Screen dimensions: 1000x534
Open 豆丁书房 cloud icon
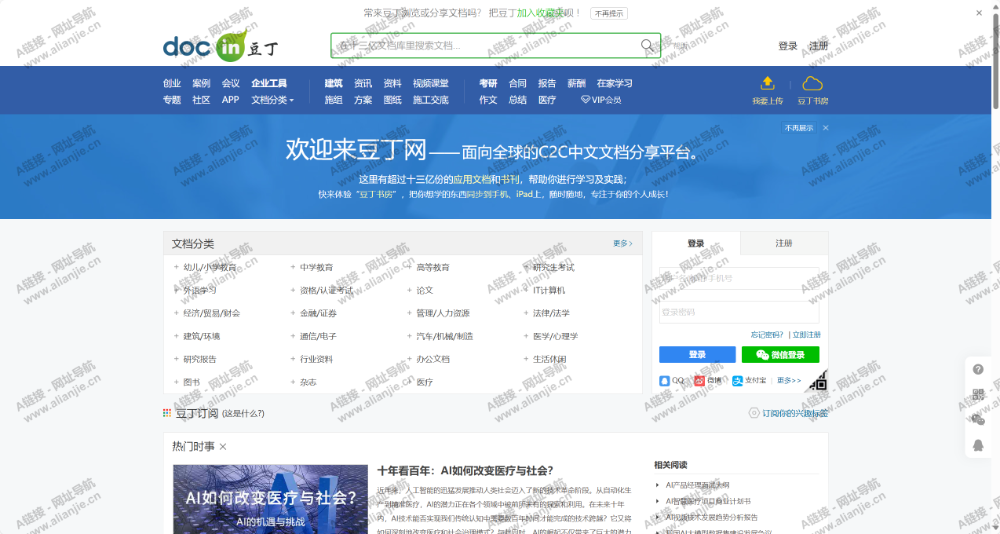(x=812, y=84)
